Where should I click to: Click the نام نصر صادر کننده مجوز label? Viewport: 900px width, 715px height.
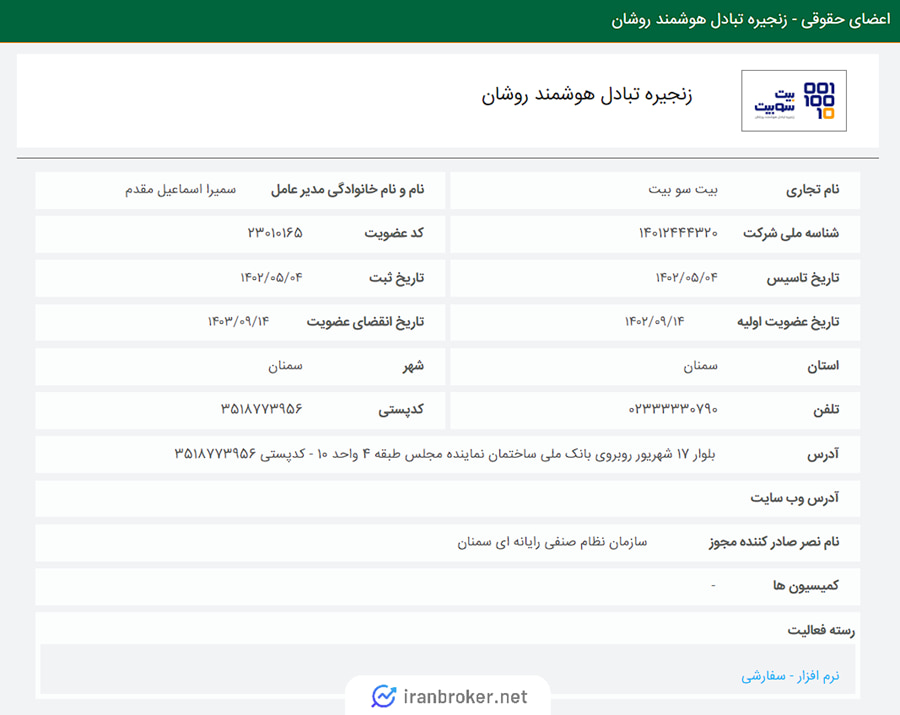774,542
